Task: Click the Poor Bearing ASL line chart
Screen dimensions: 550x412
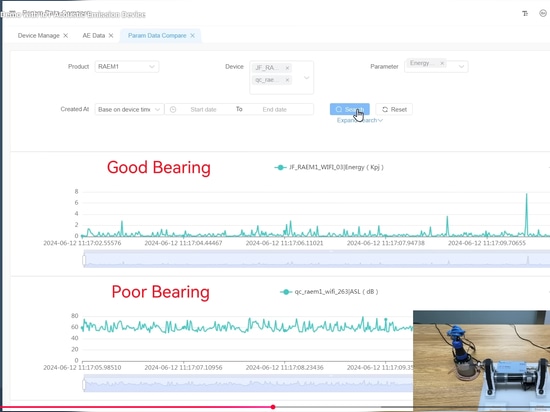Action: pyautogui.click(x=247, y=325)
